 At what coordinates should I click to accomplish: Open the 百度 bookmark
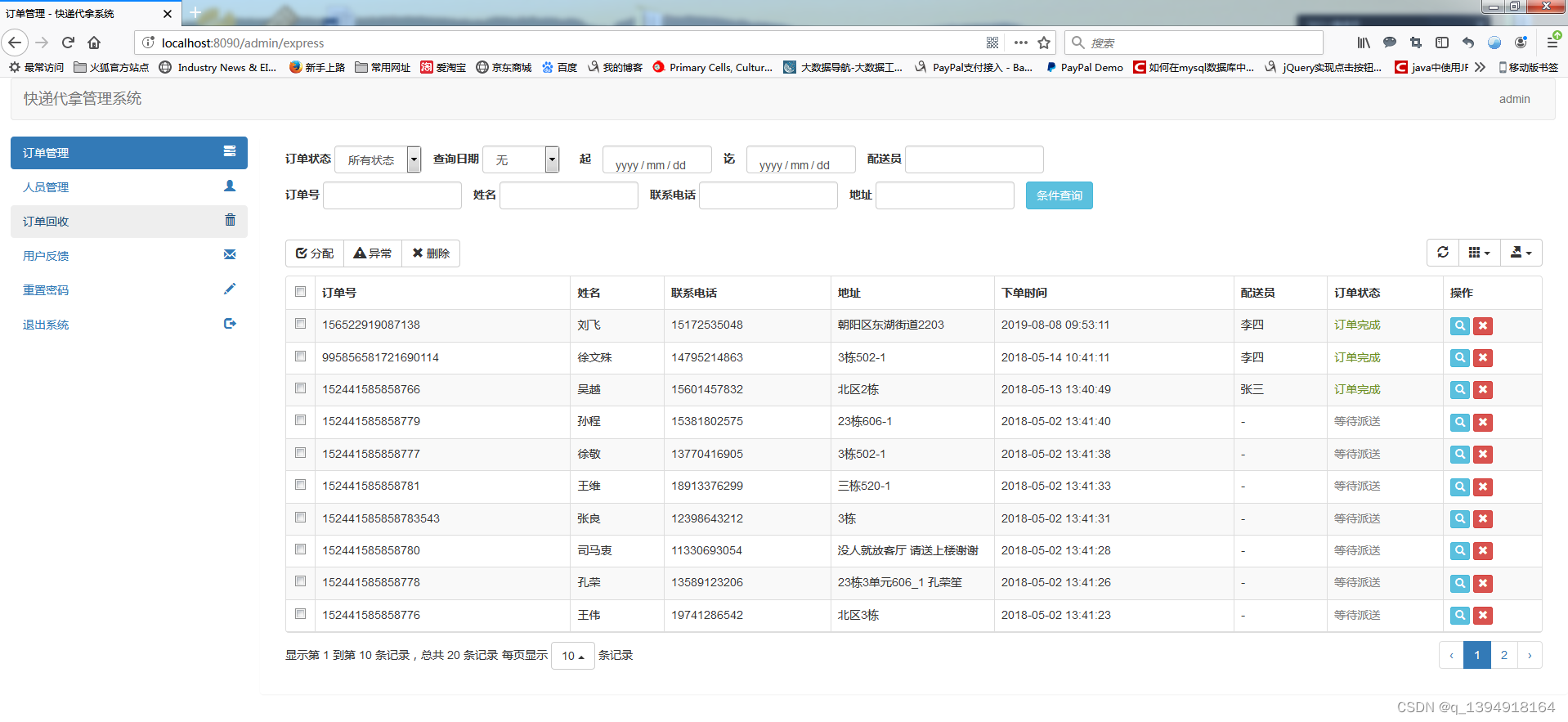(x=559, y=67)
